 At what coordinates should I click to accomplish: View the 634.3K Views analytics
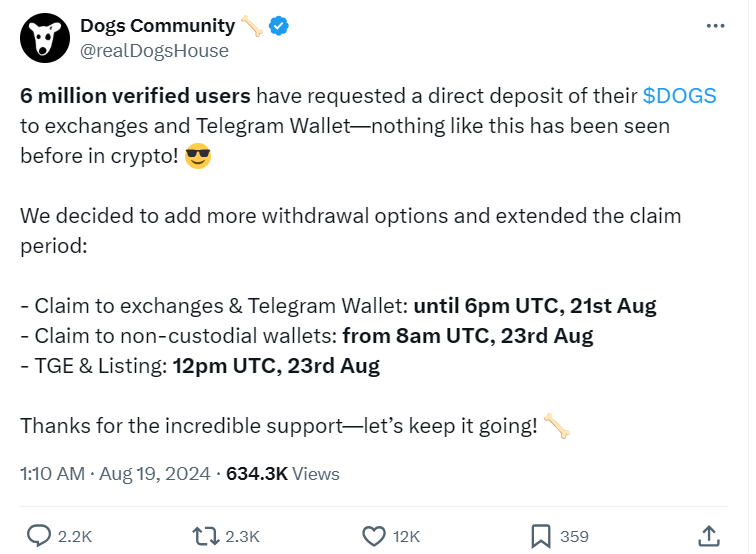click(283, 474)
